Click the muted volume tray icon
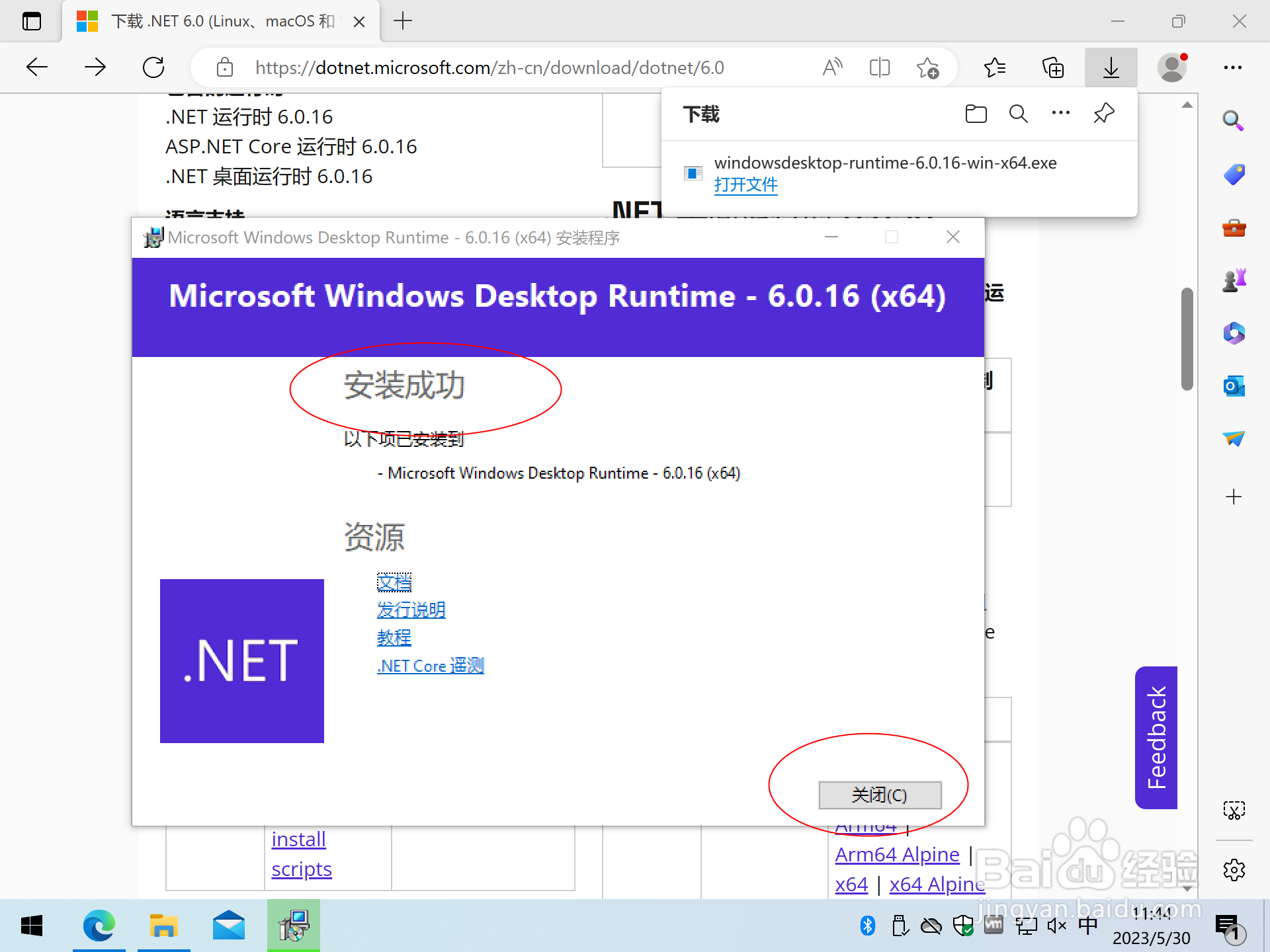Image resolution: width=1270 pixels, height=952 pixels. tap(1056, 926)
